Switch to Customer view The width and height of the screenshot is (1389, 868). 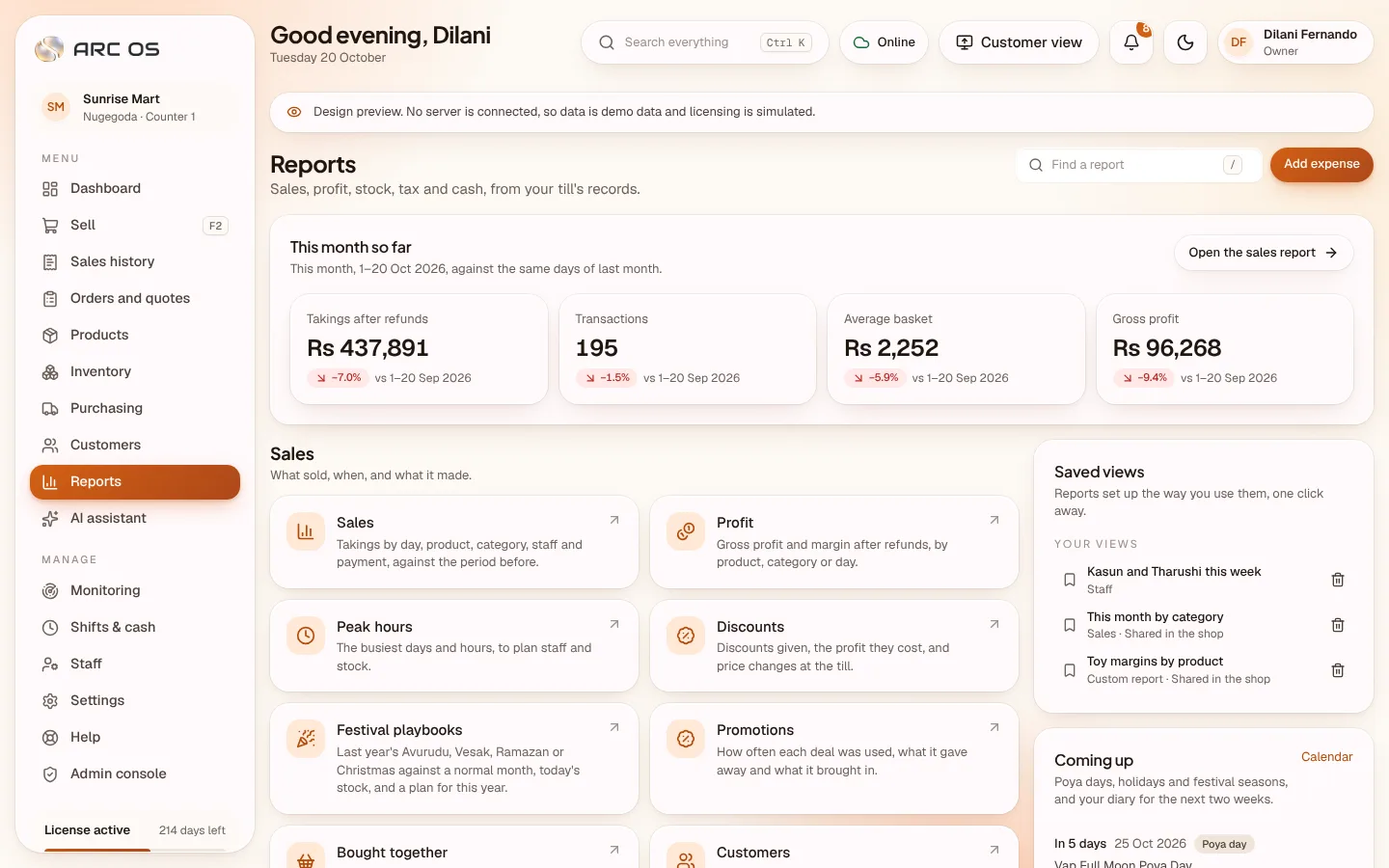1019,42
